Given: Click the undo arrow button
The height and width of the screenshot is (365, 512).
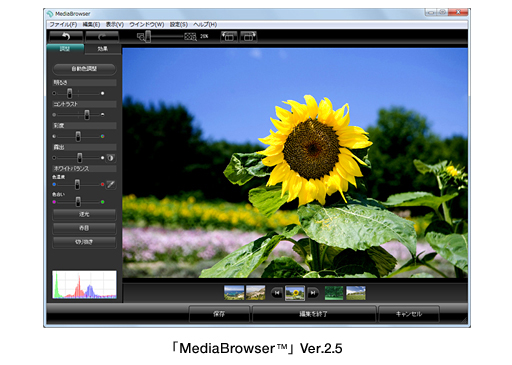Looking at the screenshot, I should coord(66,37).
